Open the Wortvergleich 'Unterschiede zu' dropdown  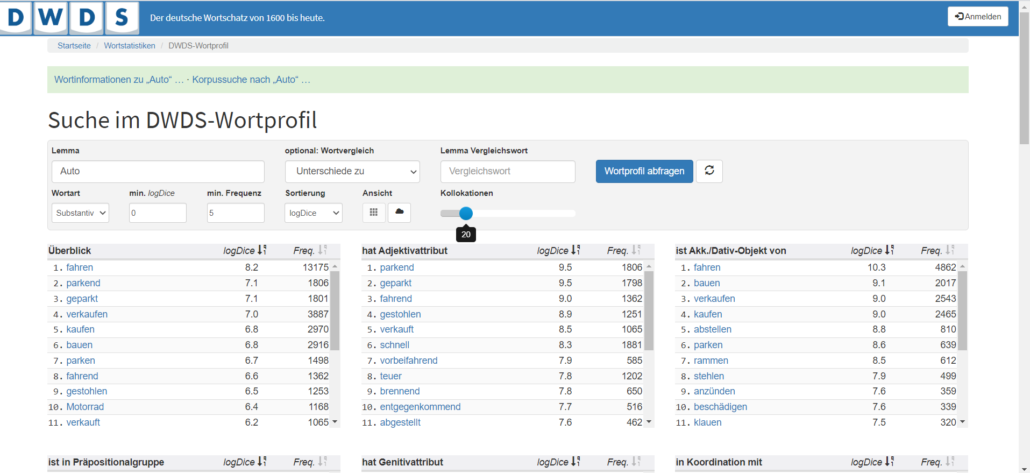click(352, 171)
